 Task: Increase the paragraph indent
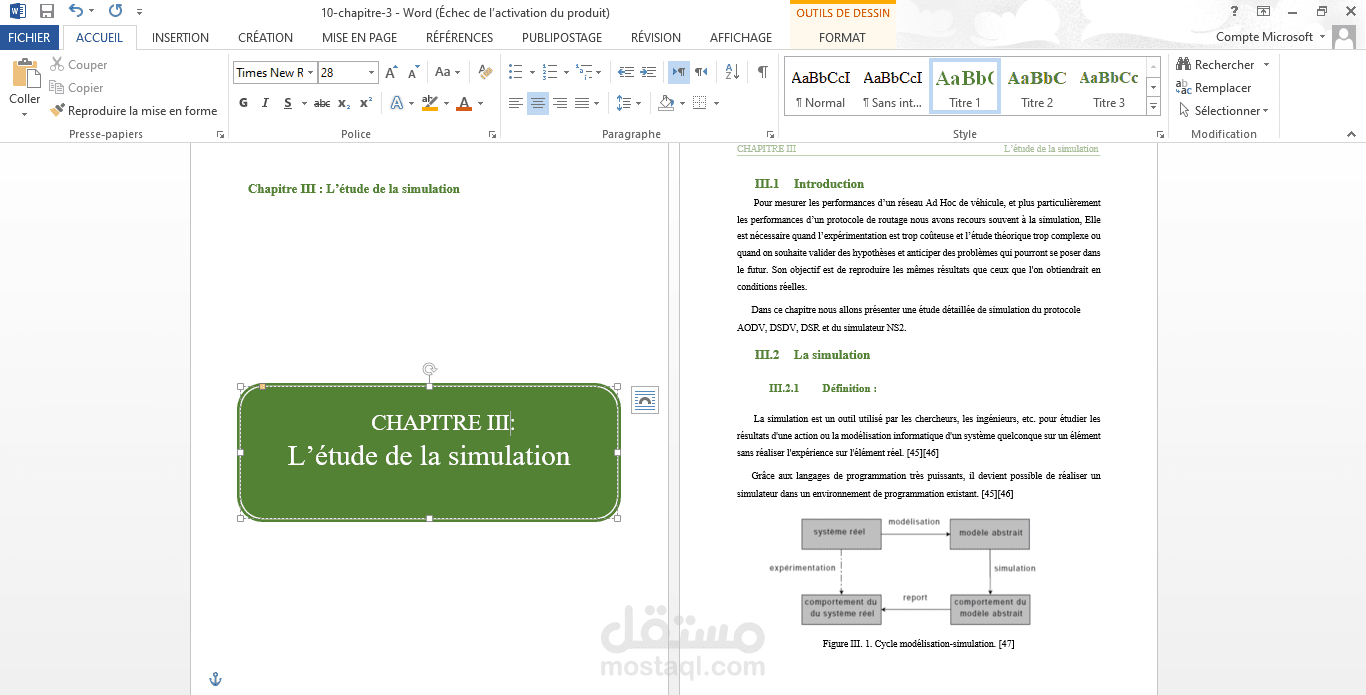648,72
